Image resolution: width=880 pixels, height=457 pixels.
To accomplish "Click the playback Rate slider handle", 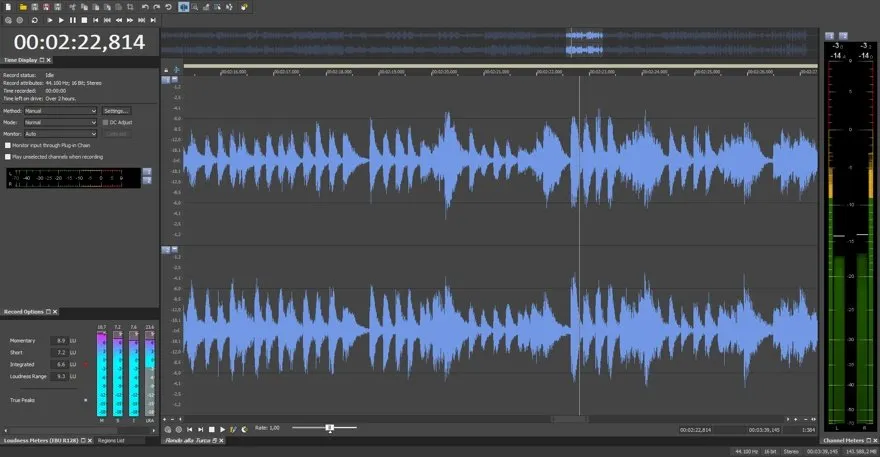I will 329,428.
